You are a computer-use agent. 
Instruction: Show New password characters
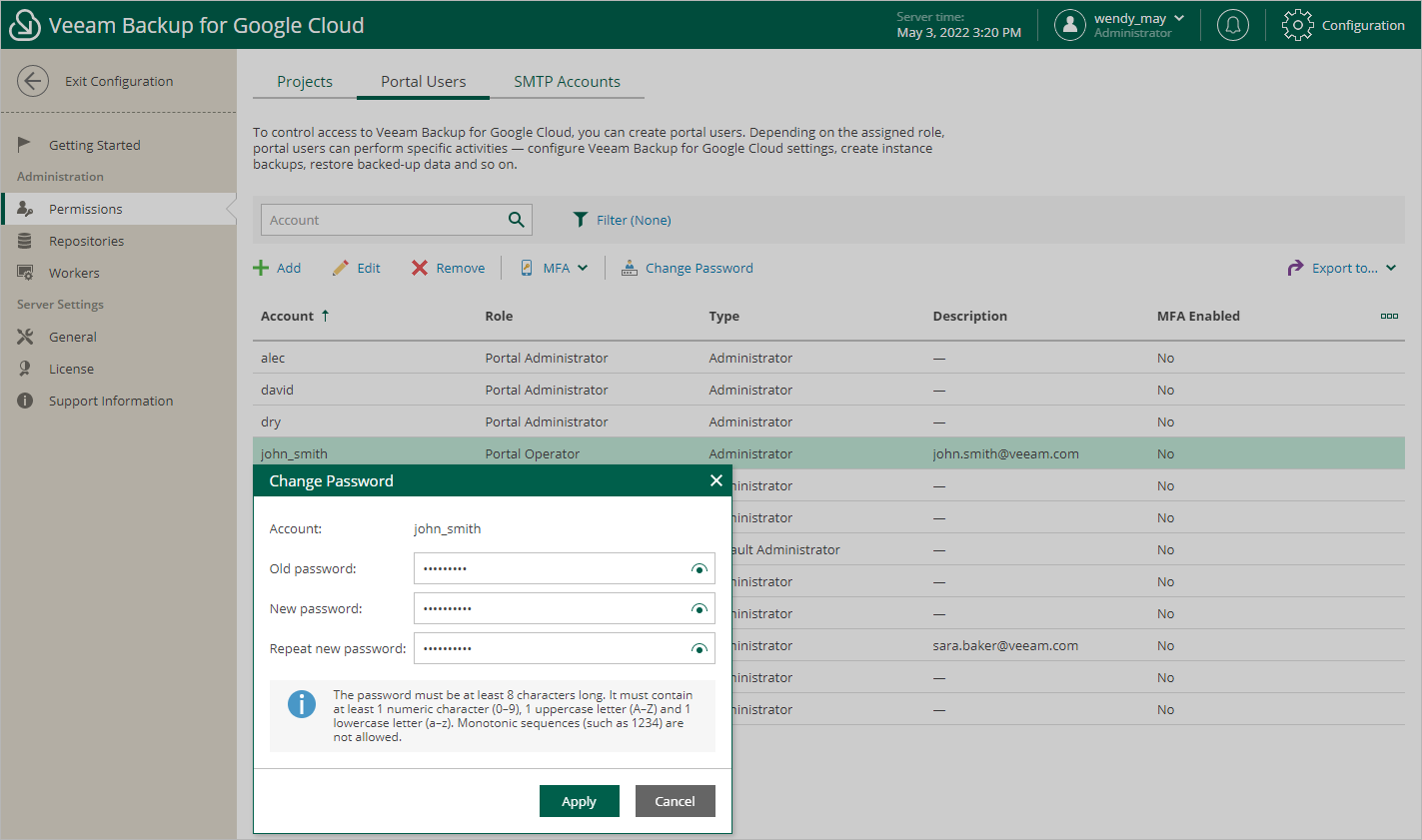pos(700,609)
